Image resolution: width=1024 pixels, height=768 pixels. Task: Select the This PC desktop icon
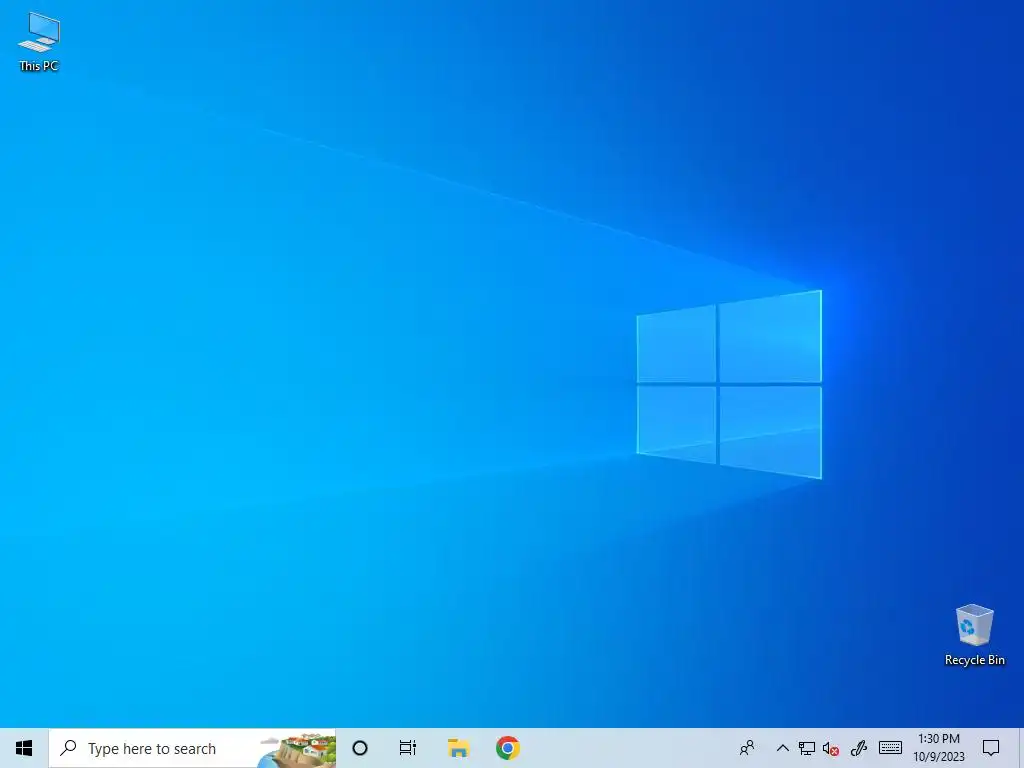(x=39, y=42)
